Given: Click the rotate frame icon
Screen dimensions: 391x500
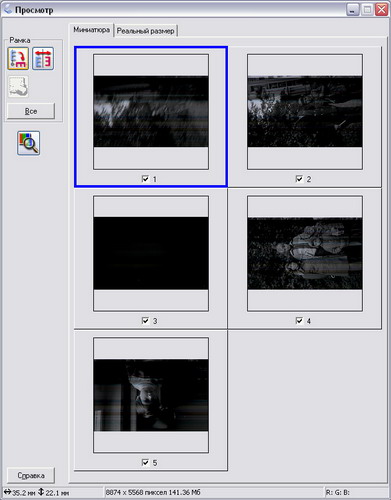Looking at the screenshot, I should (x=18, y=59).
